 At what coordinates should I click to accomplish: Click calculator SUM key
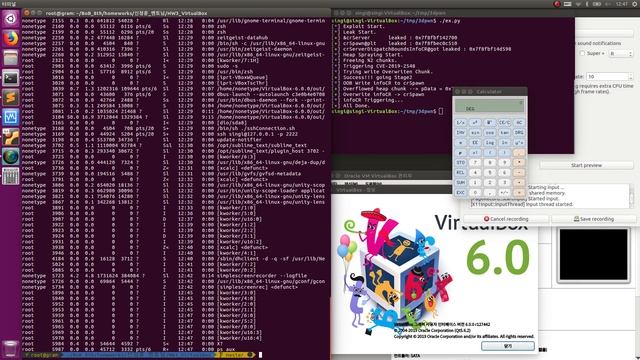[x=460, y=182]
